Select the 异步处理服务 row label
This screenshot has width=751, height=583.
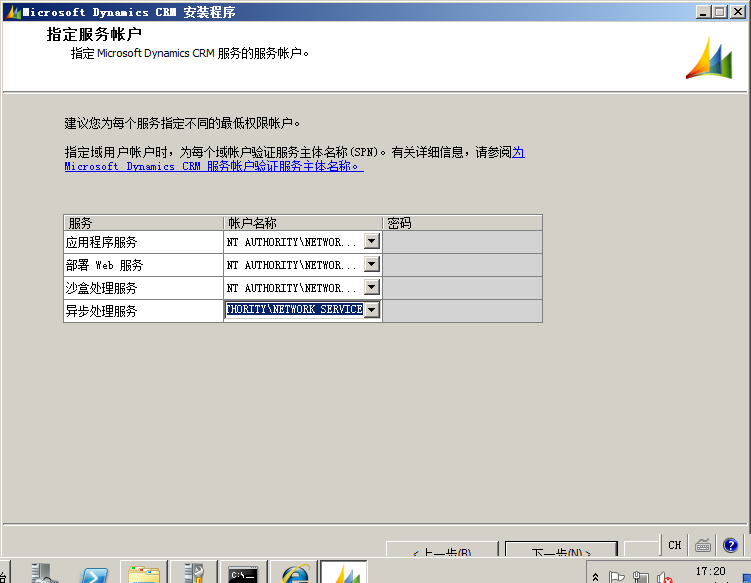click(x=102, y=311)
